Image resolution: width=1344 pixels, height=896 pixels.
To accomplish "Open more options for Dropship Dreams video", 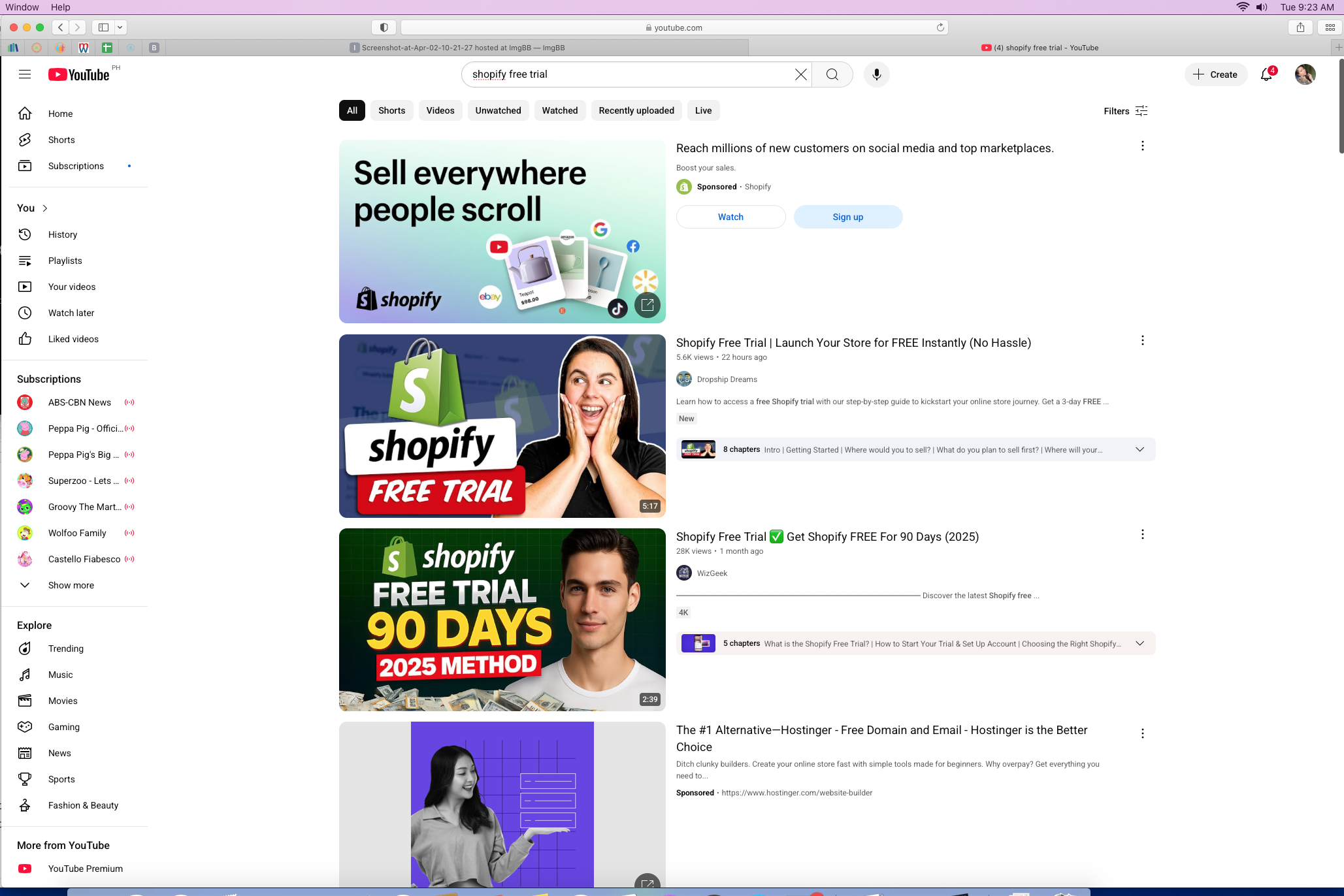I will pyautogui.click(x=1143, y=341).
